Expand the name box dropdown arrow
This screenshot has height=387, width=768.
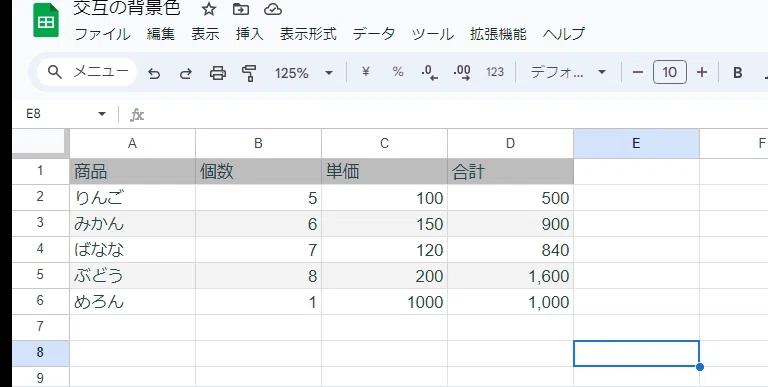[x=102, y=114]
